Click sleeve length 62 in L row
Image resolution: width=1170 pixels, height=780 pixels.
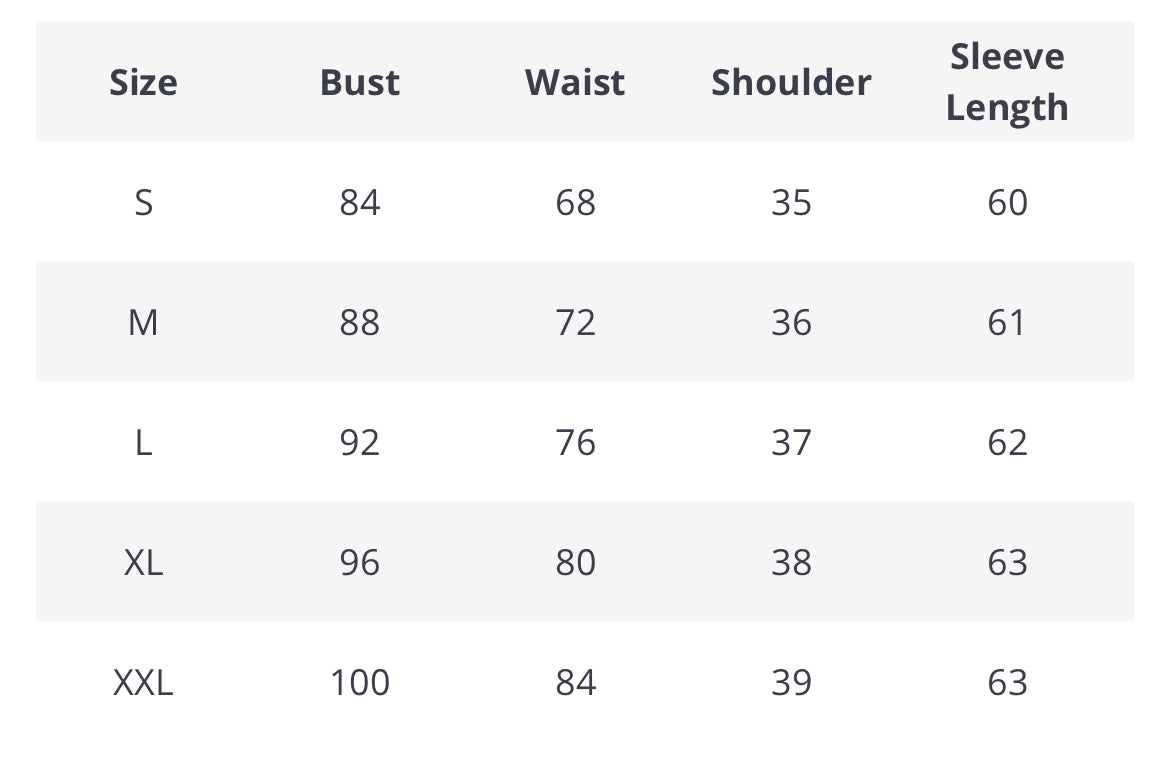[x=1007, y=443]
